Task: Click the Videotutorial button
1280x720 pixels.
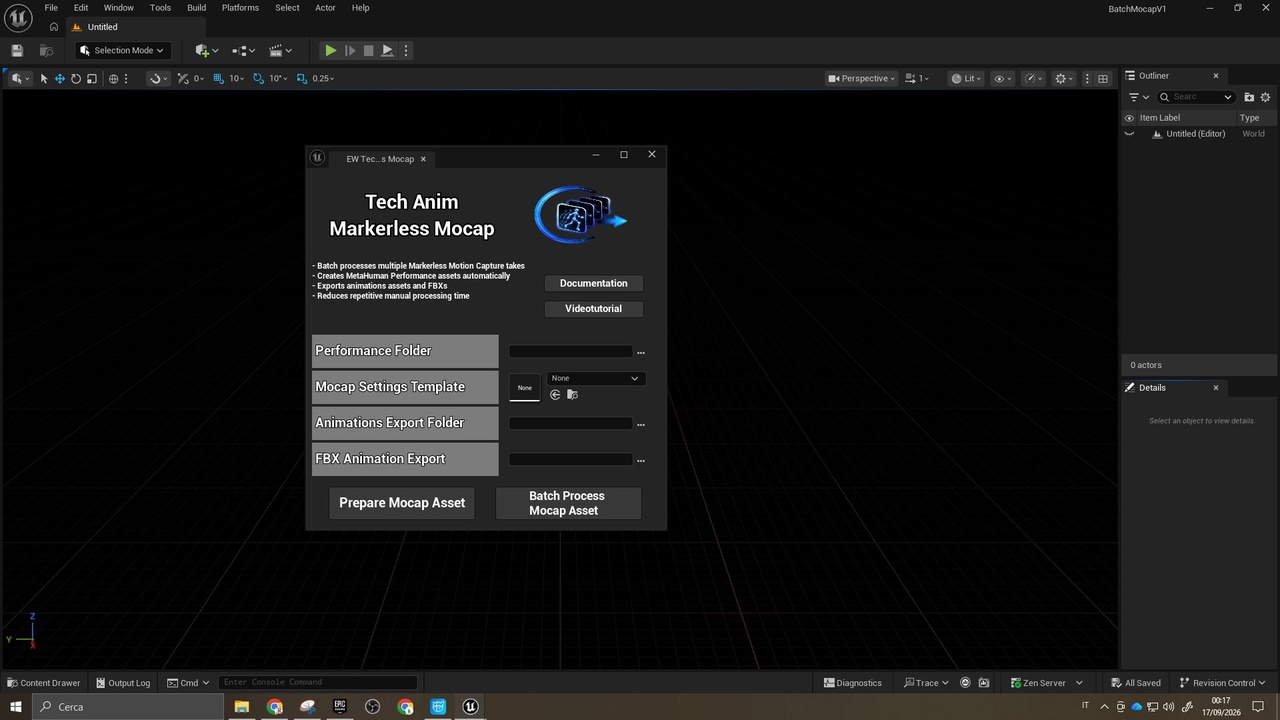Action: click(x=594, y=309)
